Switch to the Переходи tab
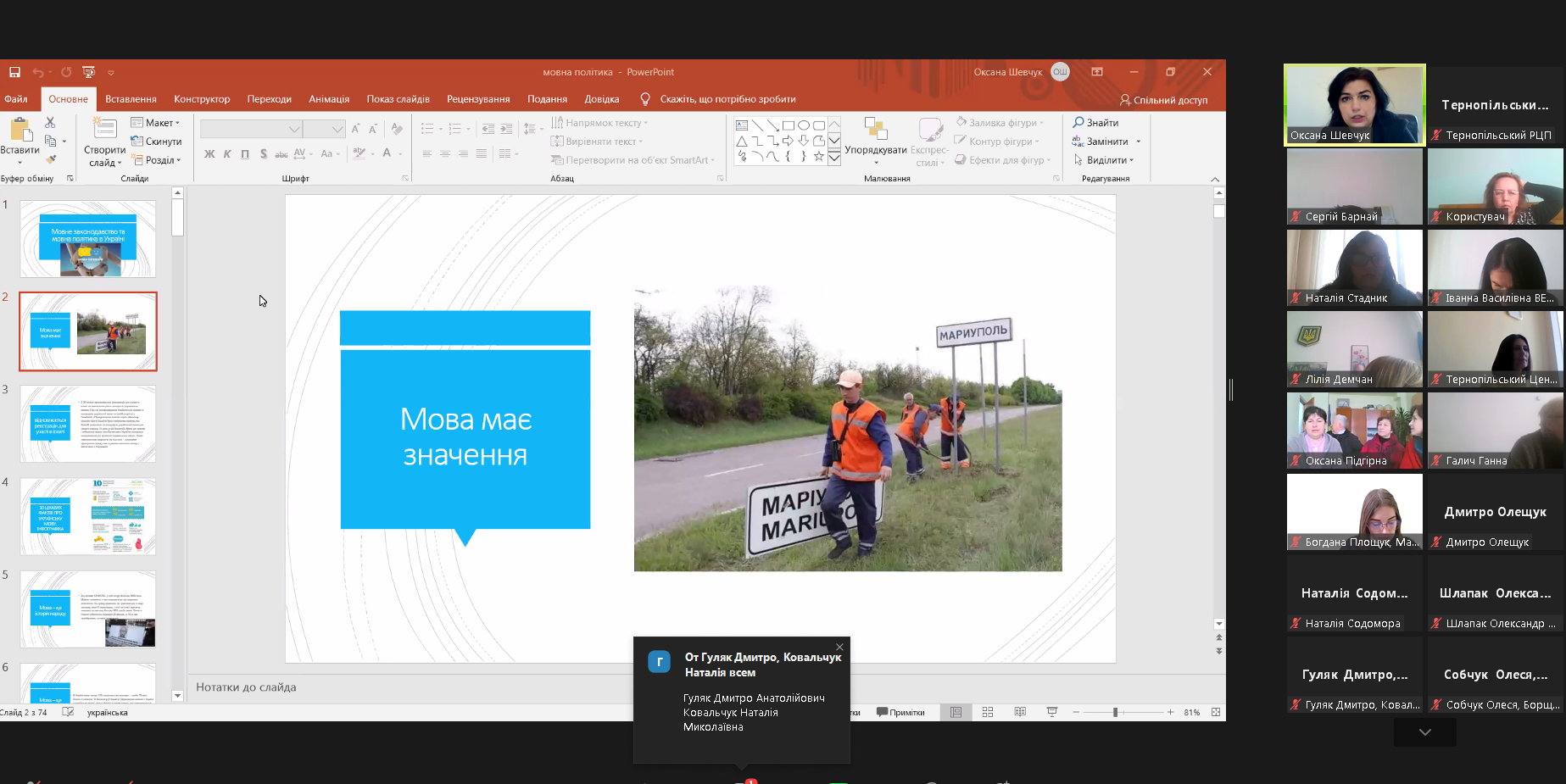This screenshot has height=784, width=1566. (270, 99)
